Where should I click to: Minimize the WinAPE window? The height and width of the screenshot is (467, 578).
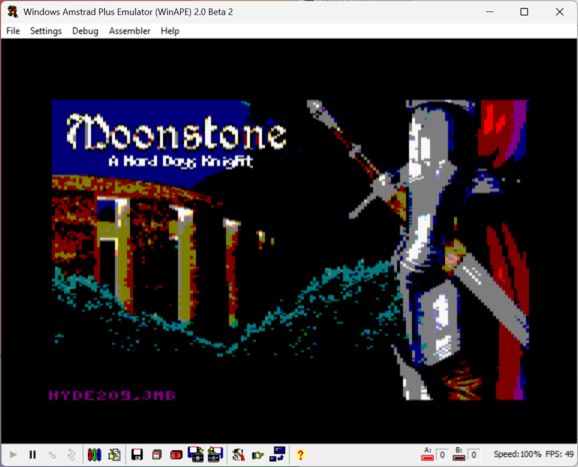pyautogui.click(x=490, y=12)
